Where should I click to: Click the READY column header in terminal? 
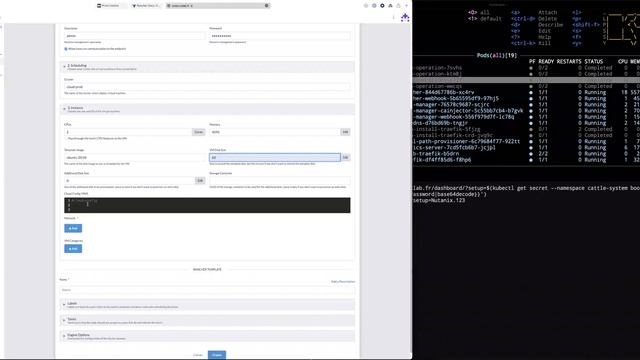pyautogui.click(x=546, y=61)
